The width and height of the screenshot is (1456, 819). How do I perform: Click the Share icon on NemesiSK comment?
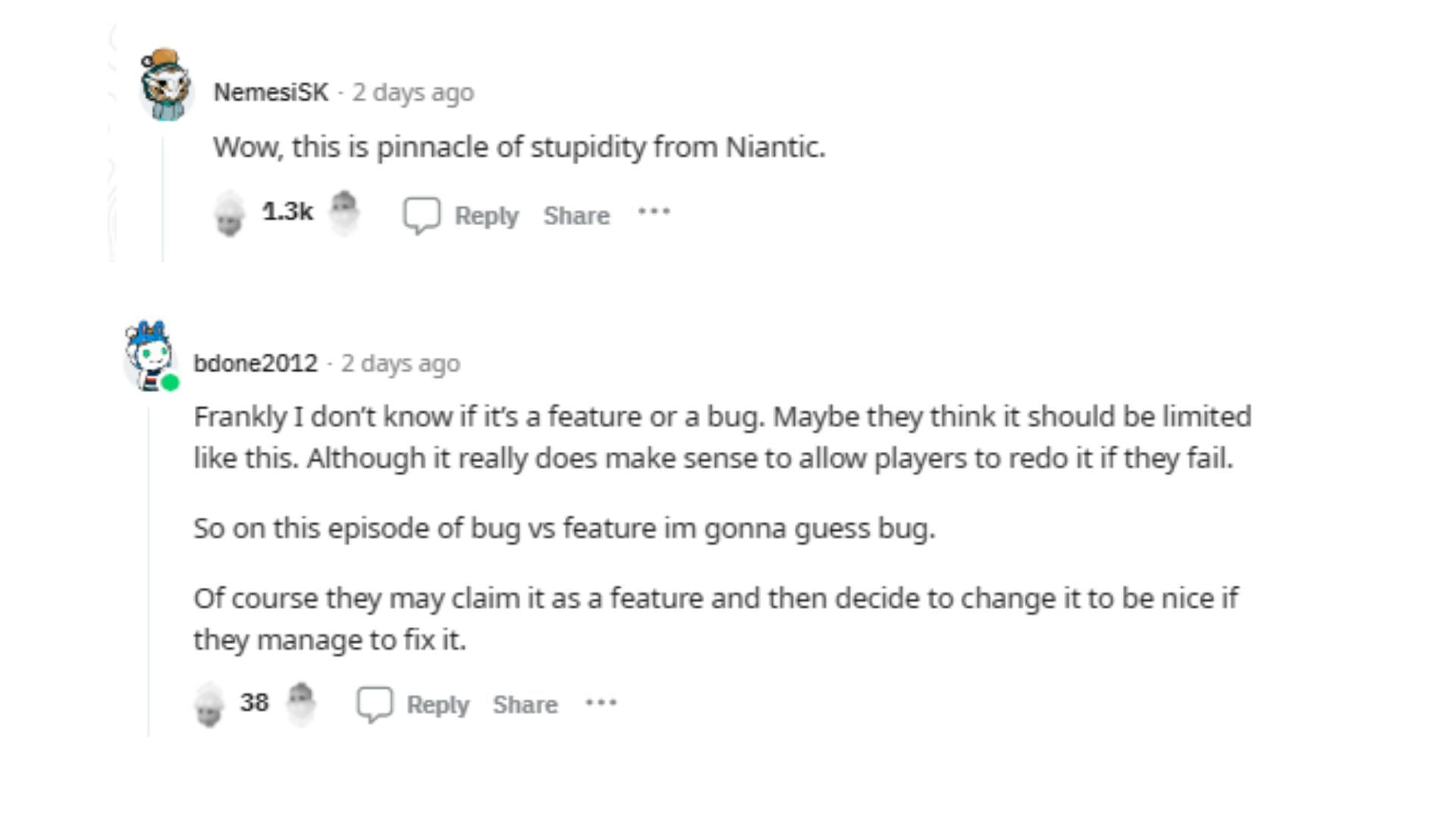pos(576,214)
